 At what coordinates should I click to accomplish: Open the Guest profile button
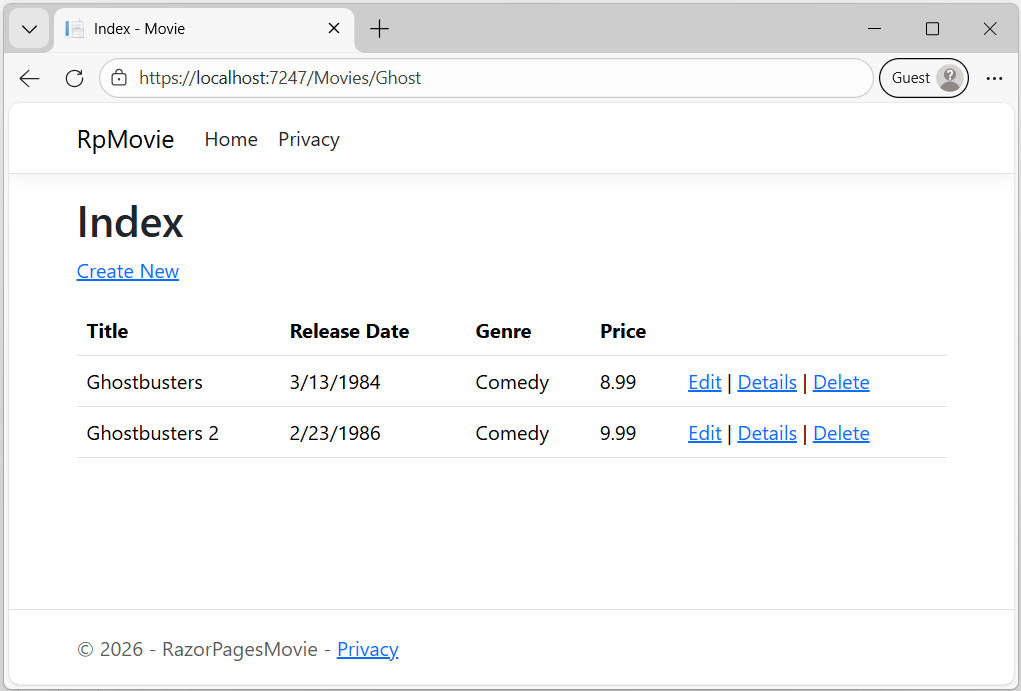click(923, 78)
